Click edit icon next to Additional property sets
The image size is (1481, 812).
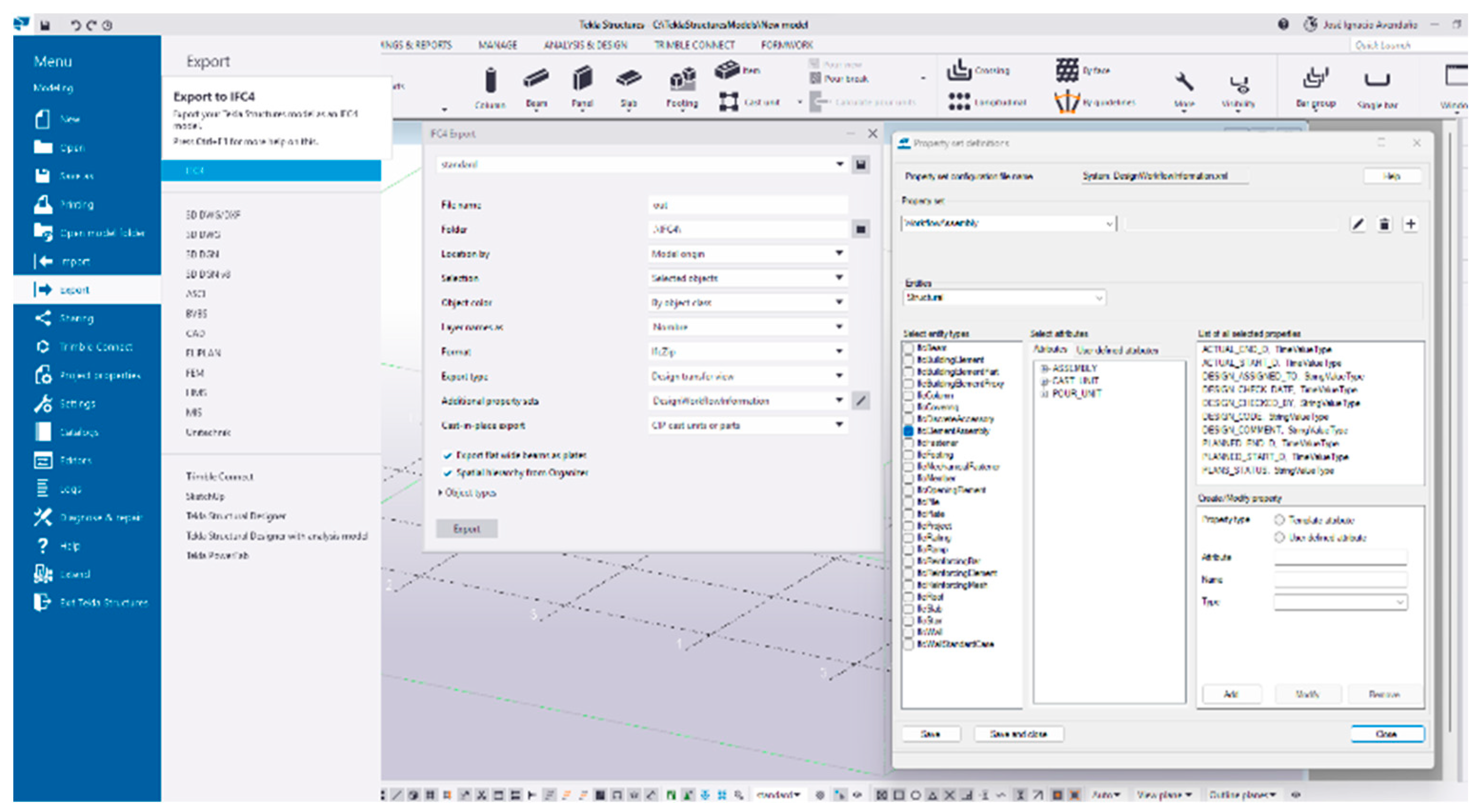click(x=861, y=401)
